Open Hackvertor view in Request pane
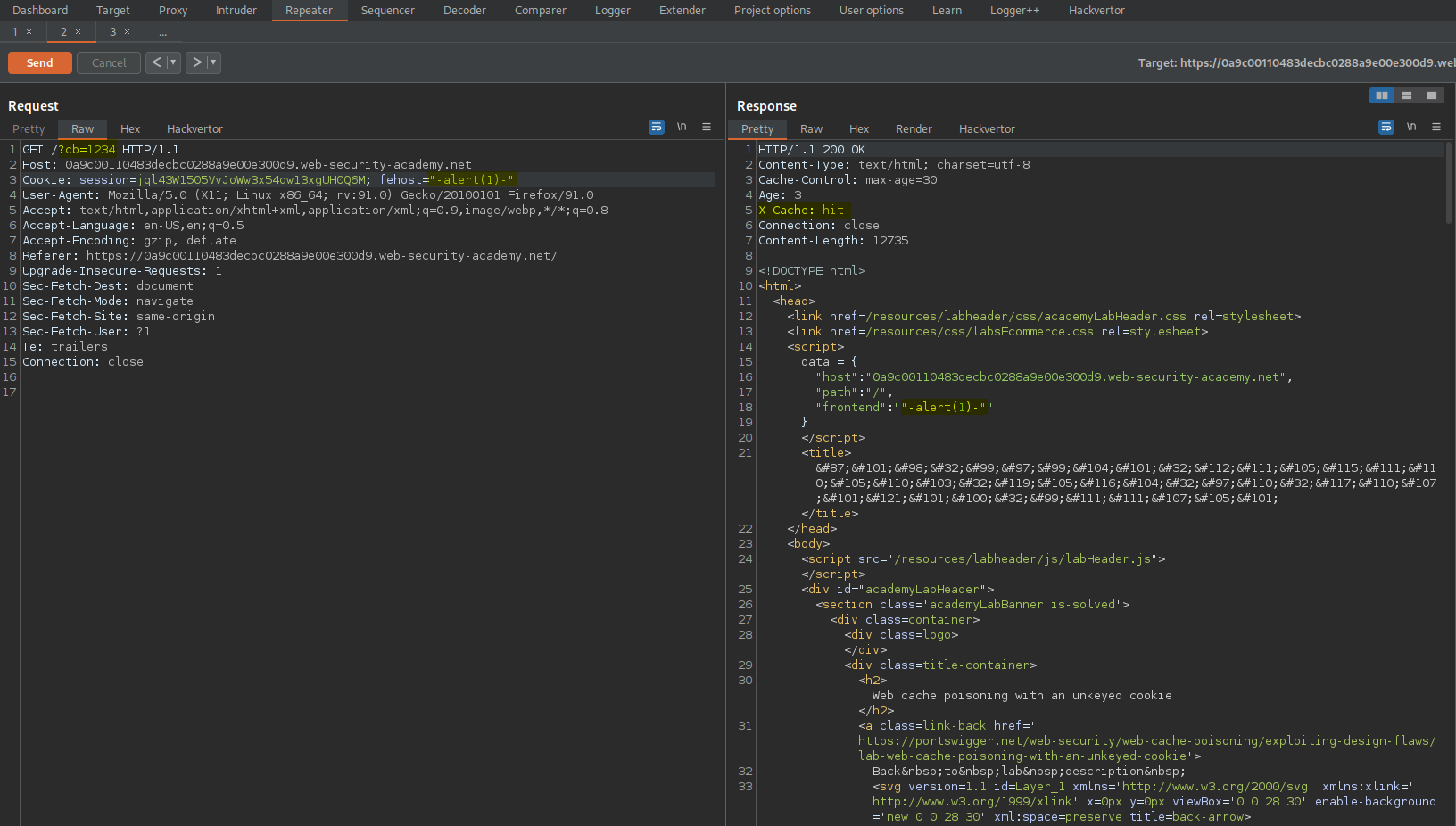This screenshot has height=826, width=1456. click(194, 129)
